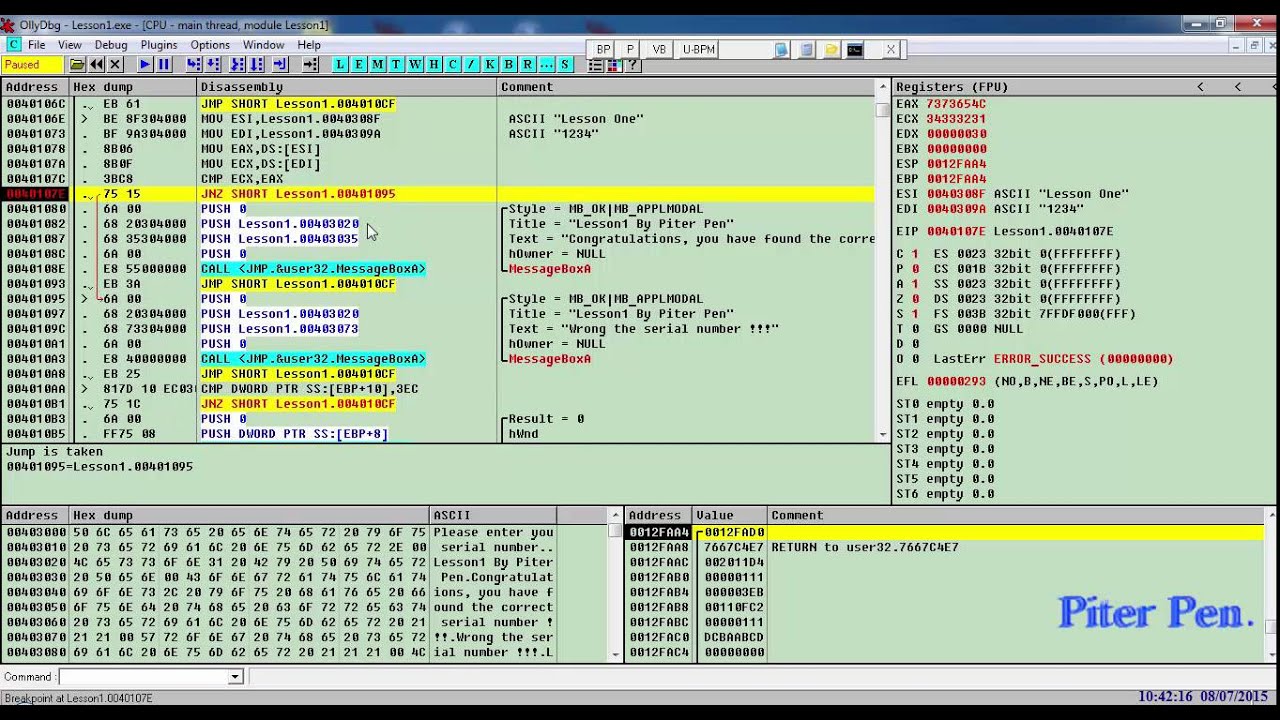
Task: Open the Options menu
Action: 210,45
